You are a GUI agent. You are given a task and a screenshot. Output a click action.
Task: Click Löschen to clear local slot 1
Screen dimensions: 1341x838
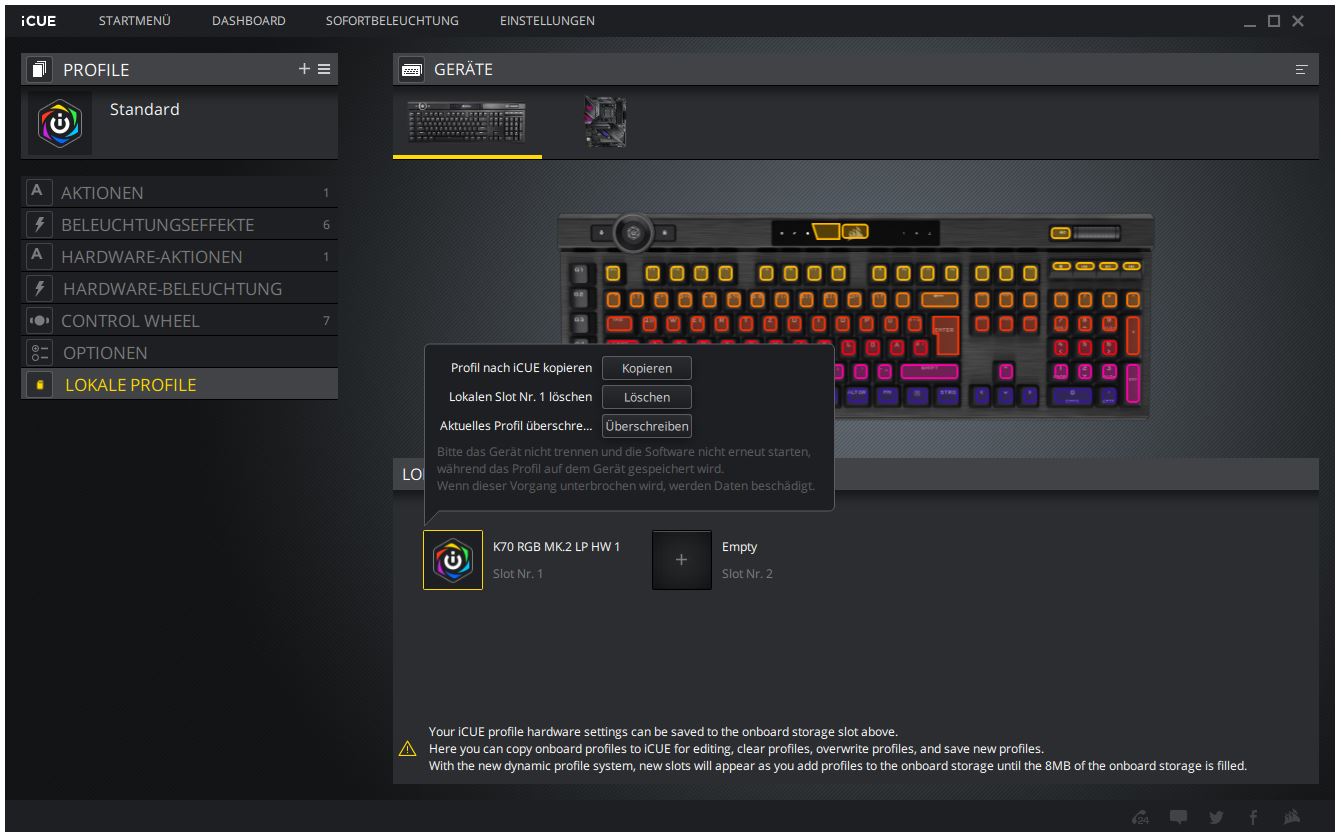(x=646, y=397)
